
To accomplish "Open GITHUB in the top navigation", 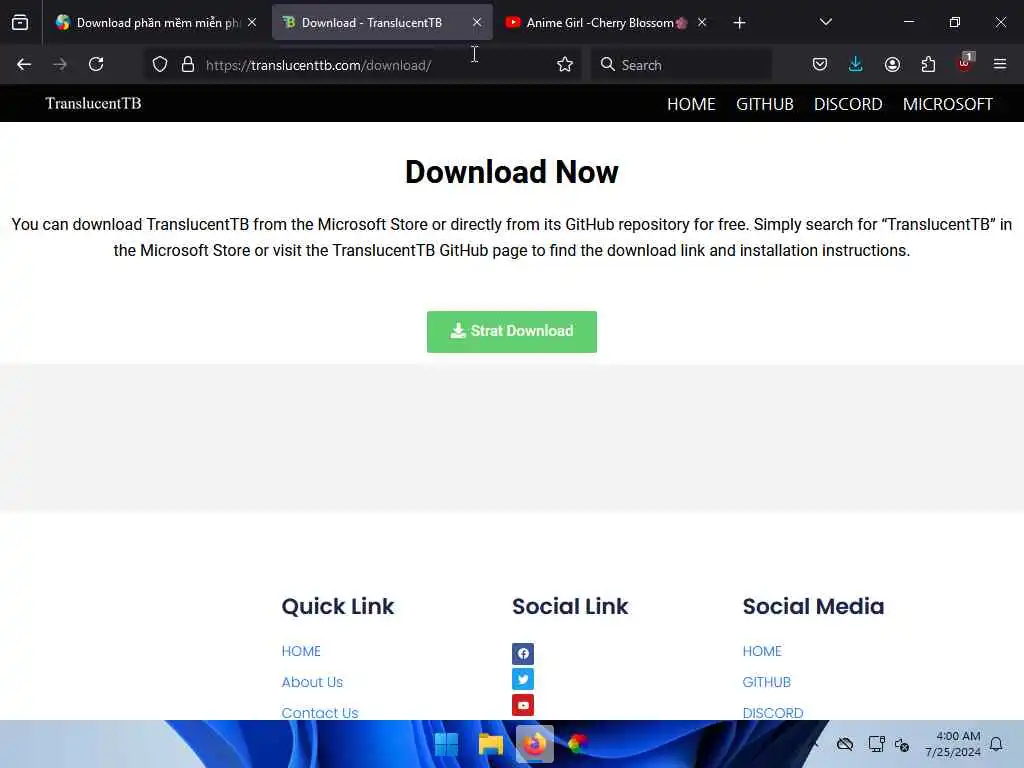I will point(765,104).
